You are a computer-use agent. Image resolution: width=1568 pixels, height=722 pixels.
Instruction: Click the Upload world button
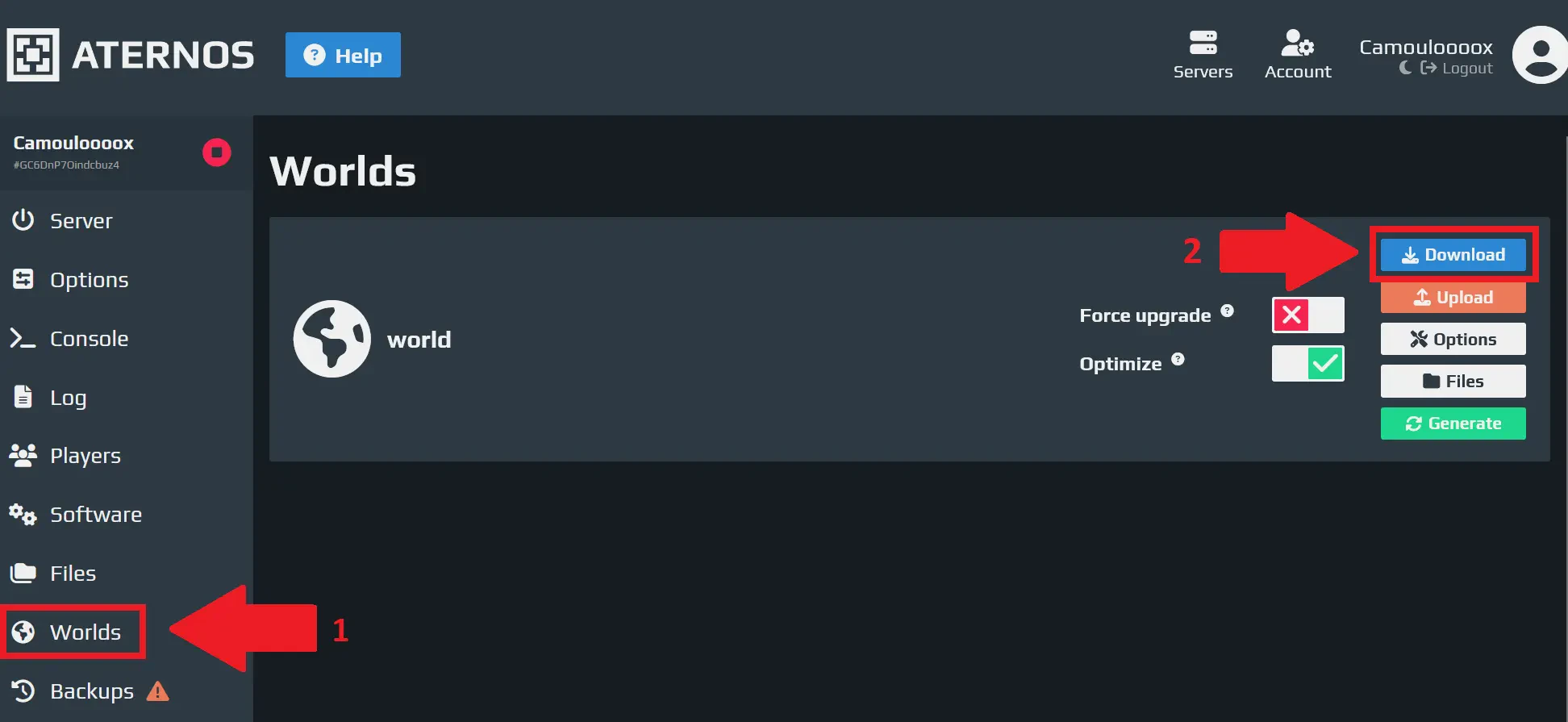click(x=1453, y=298)
